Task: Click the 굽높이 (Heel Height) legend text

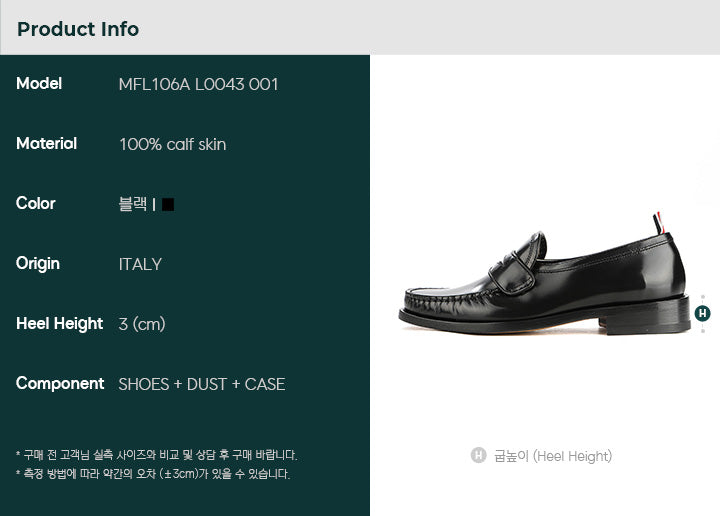Action: click(x=553, y=456)
